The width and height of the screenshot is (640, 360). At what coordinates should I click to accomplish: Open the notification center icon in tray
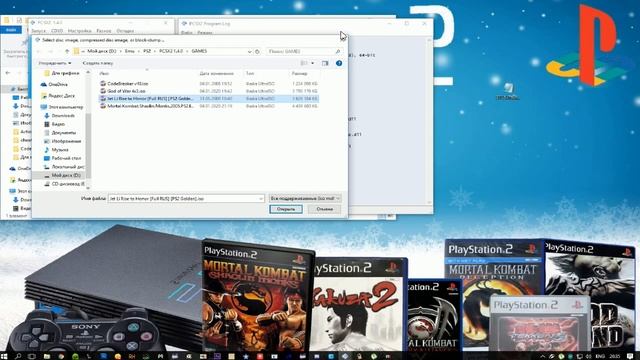[630, 356]
